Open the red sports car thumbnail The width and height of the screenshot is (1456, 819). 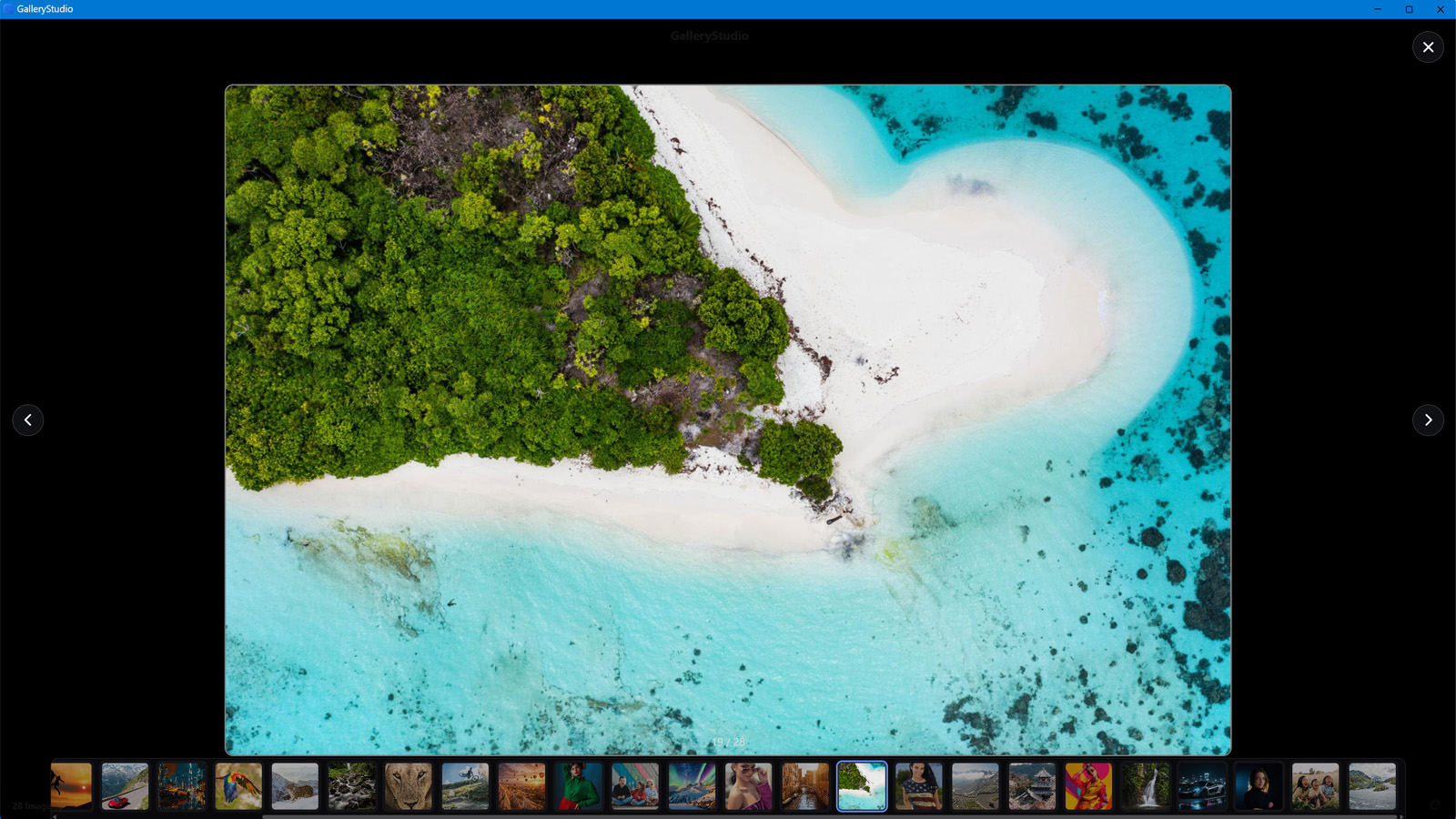pos(125,786)
